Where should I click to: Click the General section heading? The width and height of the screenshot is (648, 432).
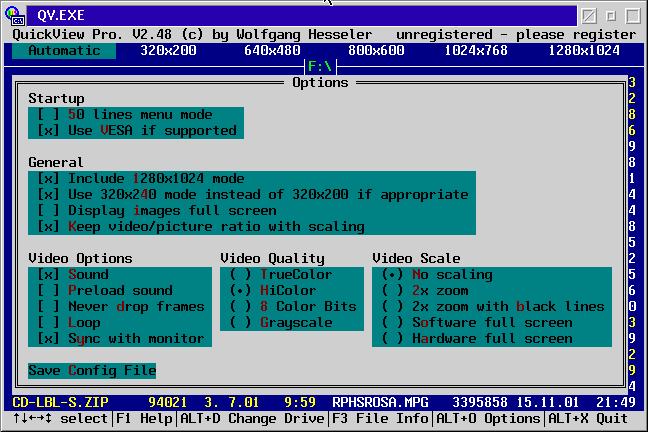pyautogui.click(x=56, y=162)
